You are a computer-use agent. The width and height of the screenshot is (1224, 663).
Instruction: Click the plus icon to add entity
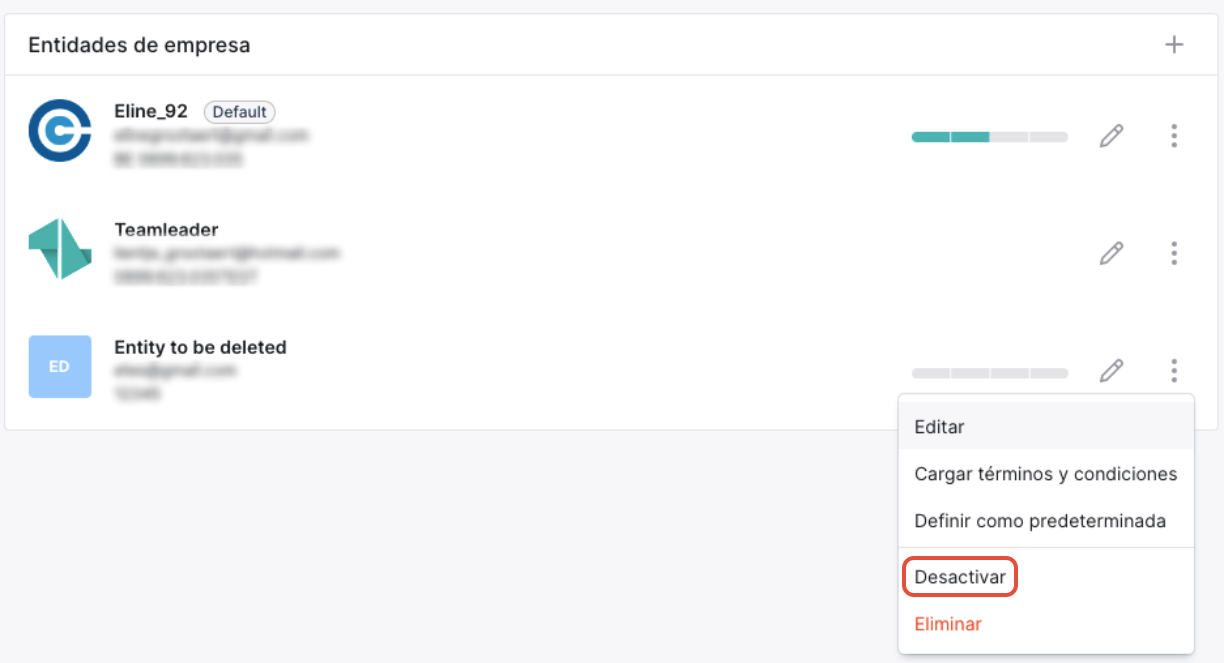pos(1174,45)
